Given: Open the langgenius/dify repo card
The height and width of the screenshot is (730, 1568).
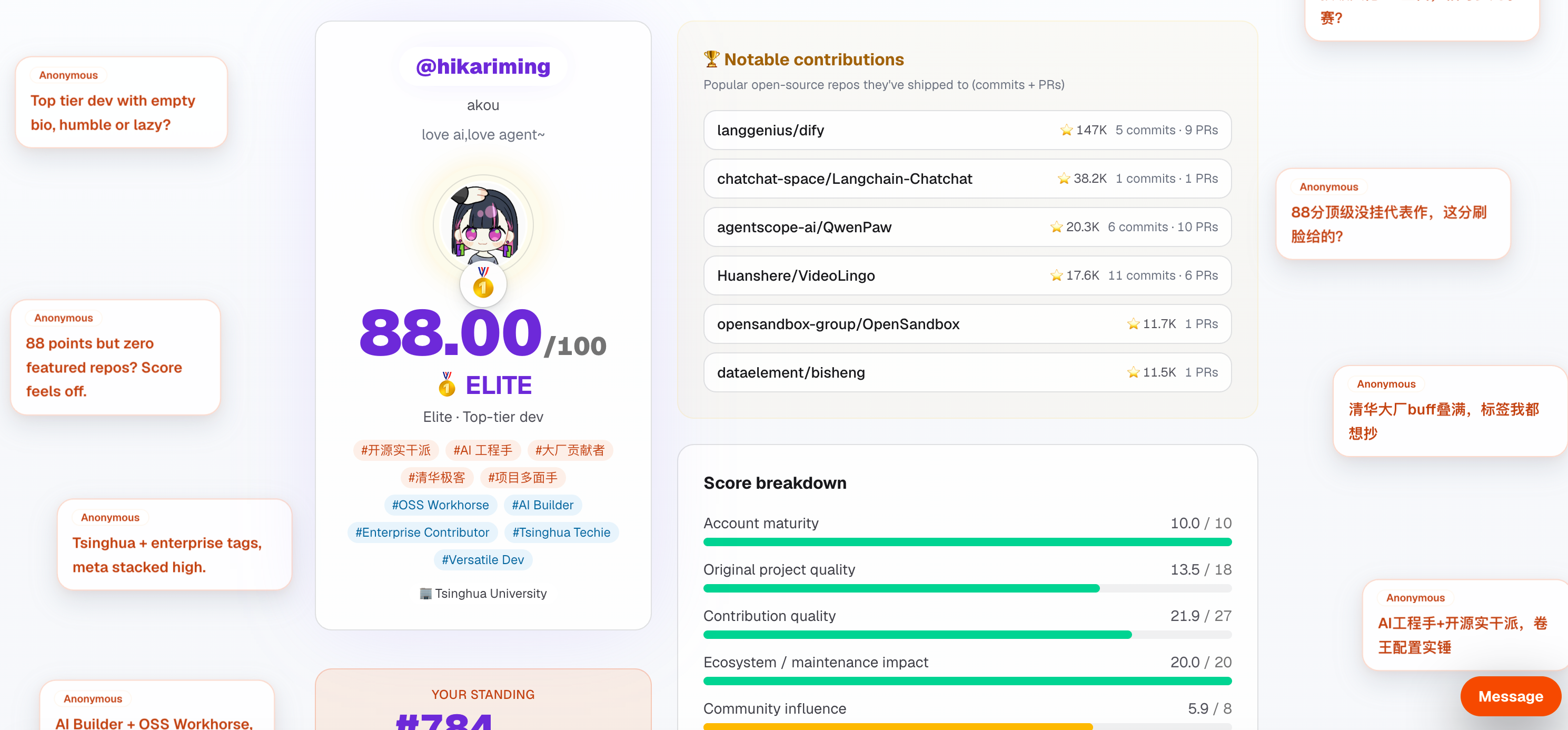Looking at the screenshot, I should click(967, 130).
